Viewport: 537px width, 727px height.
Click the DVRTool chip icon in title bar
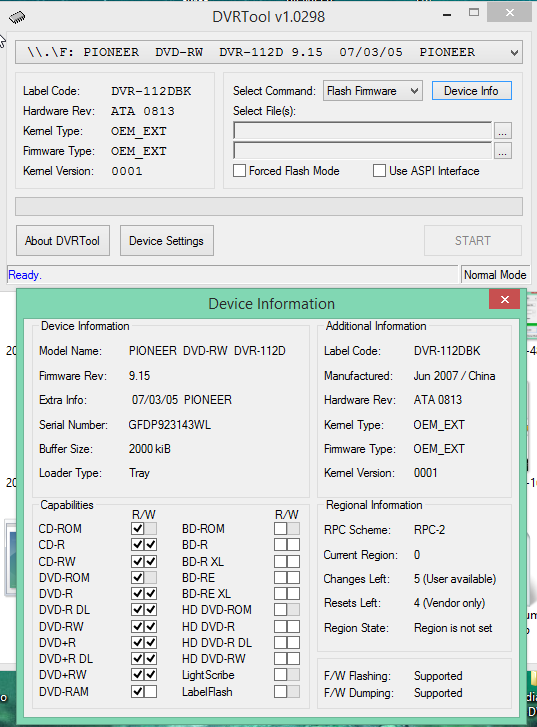pyautogui.click(x=17, y=18)
